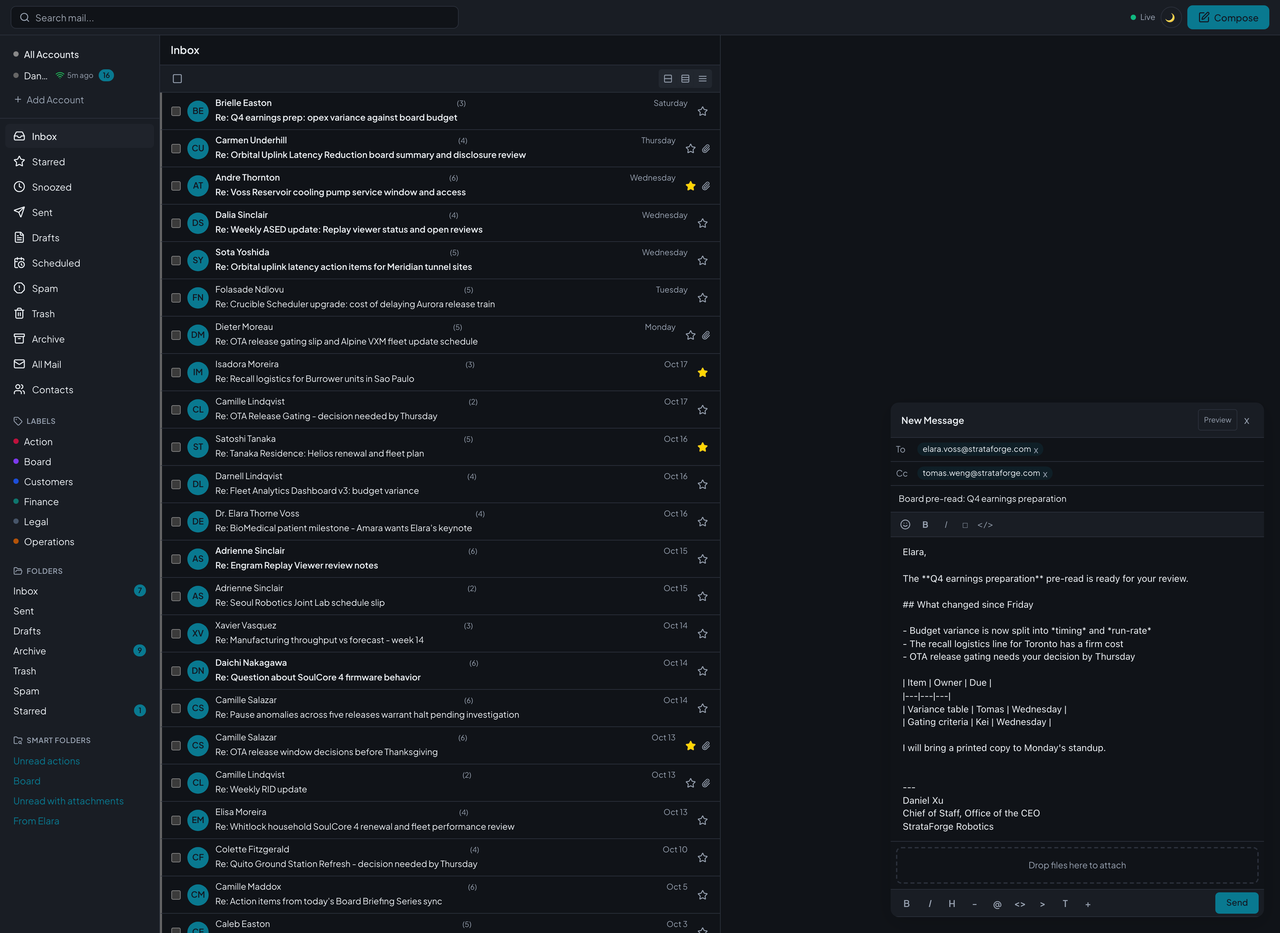Screen dimensions: 1280x933
Task: Unstar the Andre Thornton message
Action: pyautogui.click(x=691, y=186)
